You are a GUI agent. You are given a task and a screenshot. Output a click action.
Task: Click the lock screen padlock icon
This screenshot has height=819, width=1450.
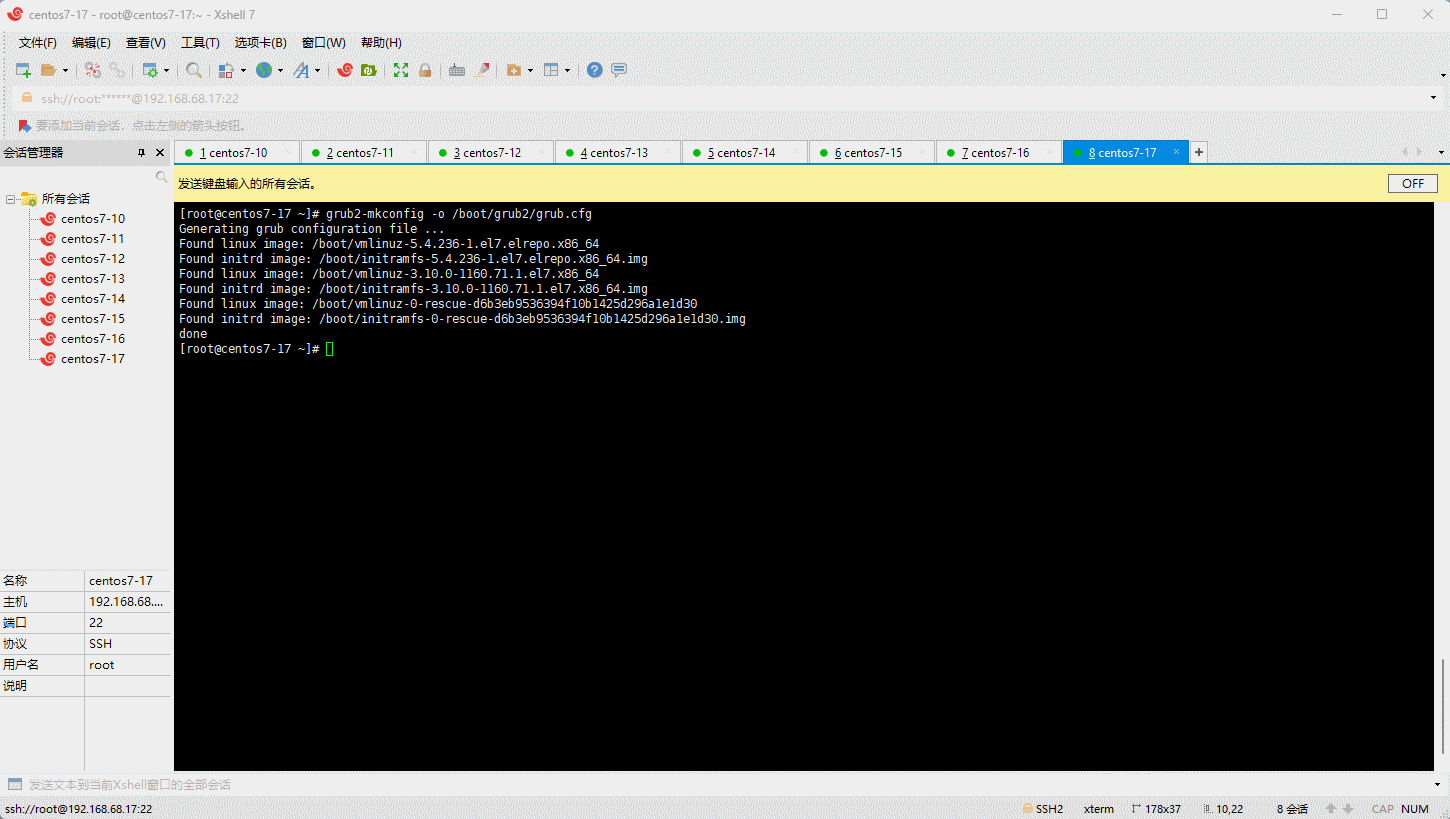(x=425, y=70)
